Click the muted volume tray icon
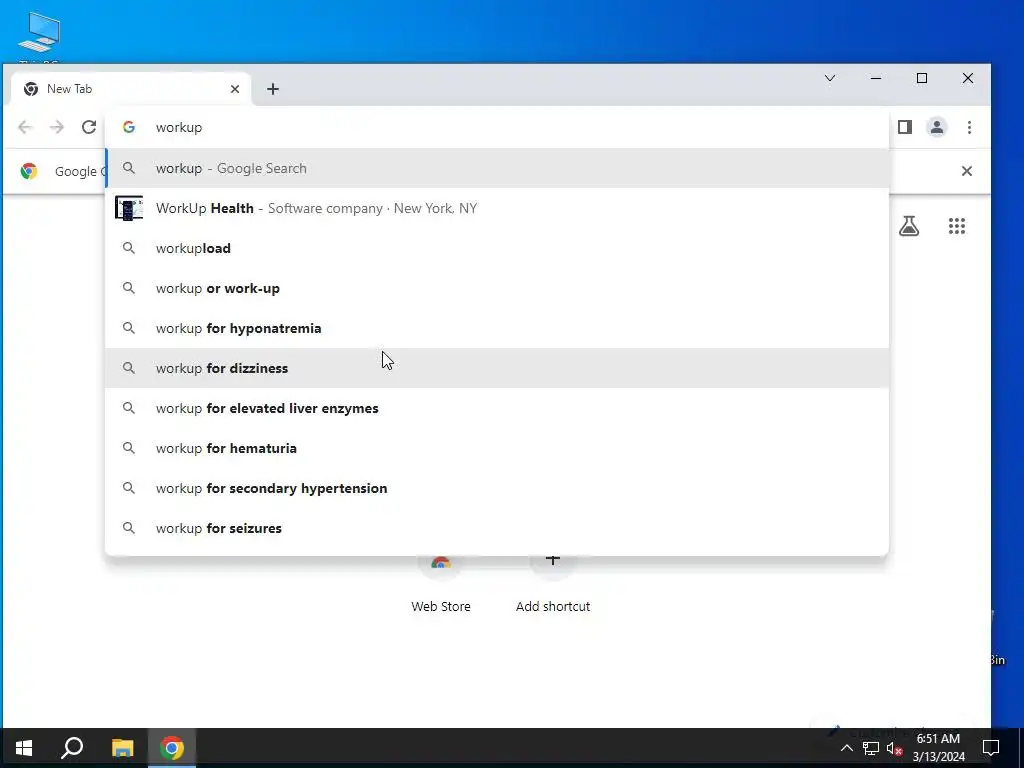The width and height of the screenshot is (1024, 768). pyautogui.click(x=895, y=748)
